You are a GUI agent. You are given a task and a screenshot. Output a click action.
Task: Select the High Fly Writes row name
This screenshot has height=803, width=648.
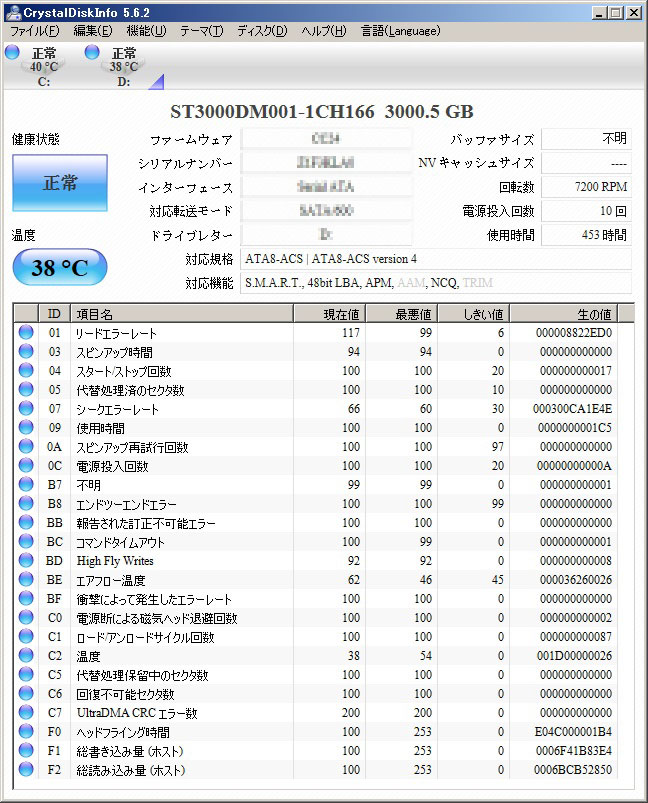tap(115, 561)
